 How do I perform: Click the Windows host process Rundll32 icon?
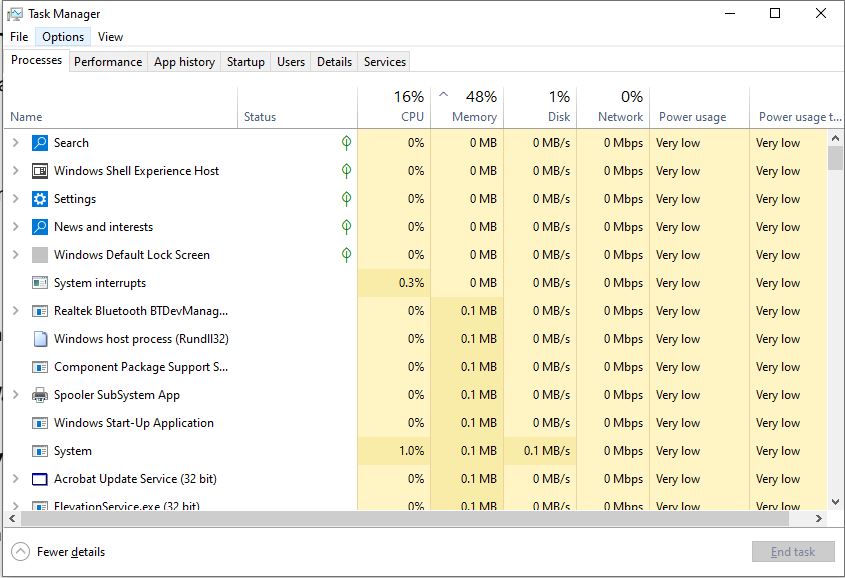(40, 339)
